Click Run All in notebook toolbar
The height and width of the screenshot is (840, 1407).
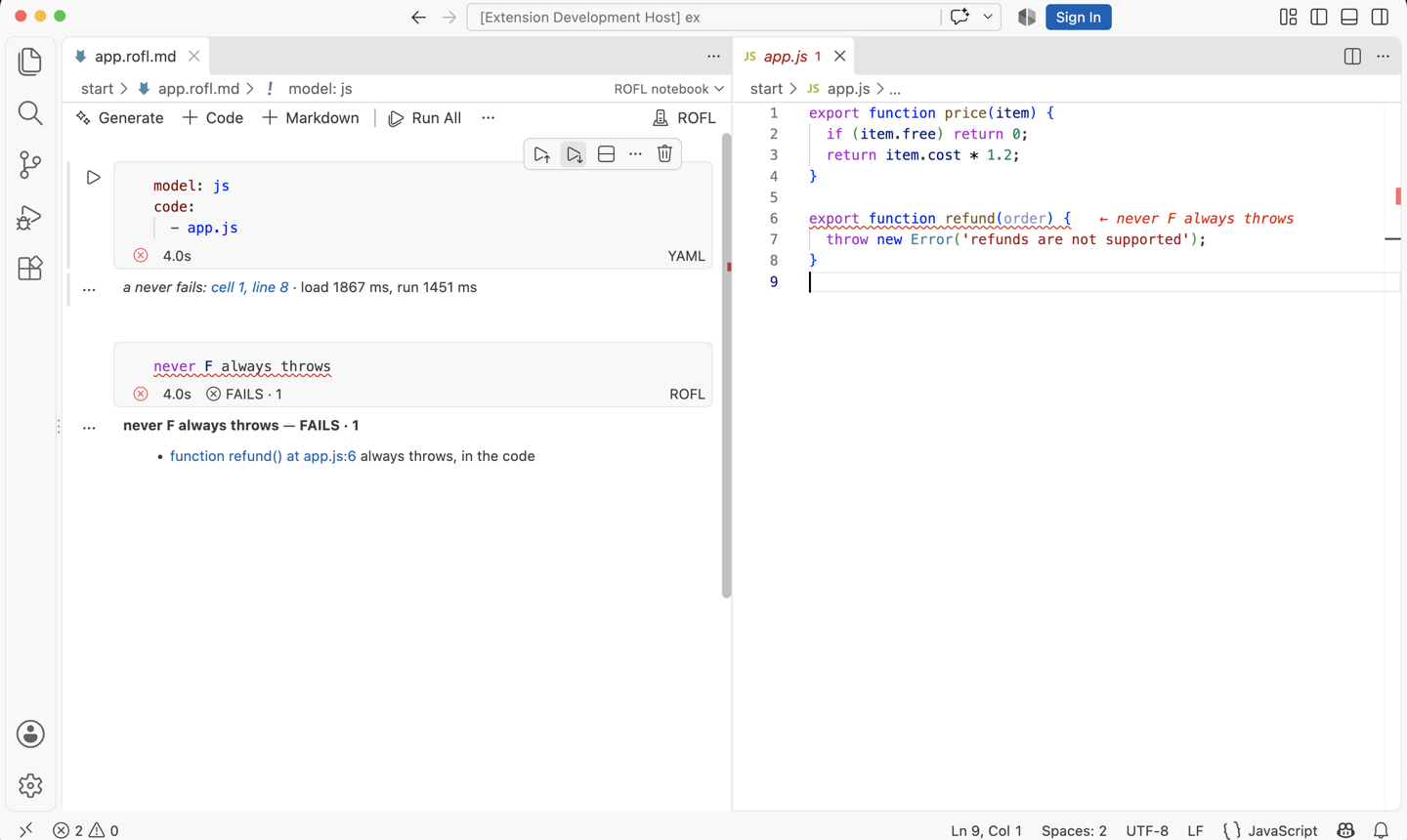pyautogui.click(x=425, y=118)
